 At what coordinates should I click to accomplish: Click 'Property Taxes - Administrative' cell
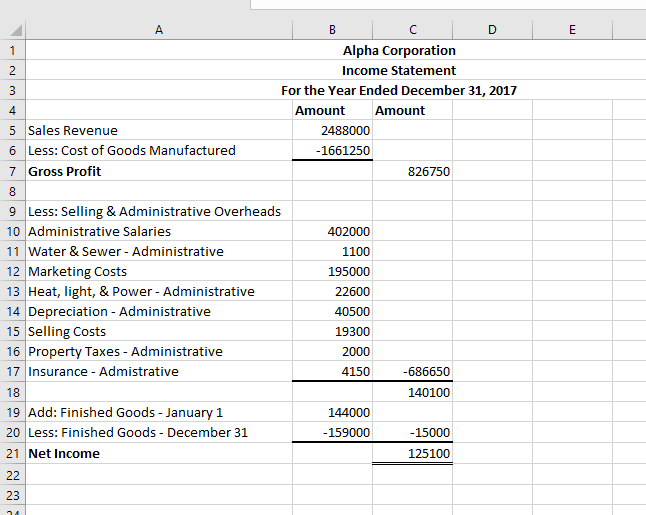pos(159,351)
